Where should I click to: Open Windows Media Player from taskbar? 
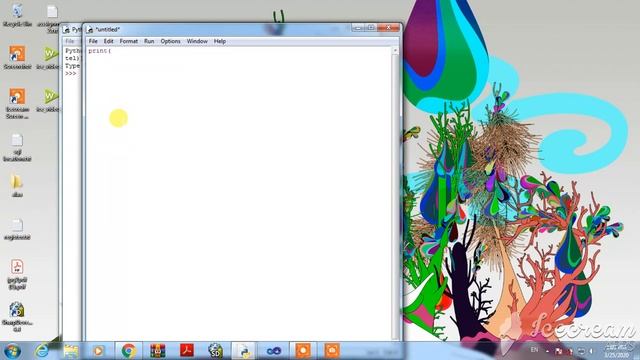coord(98,351)
